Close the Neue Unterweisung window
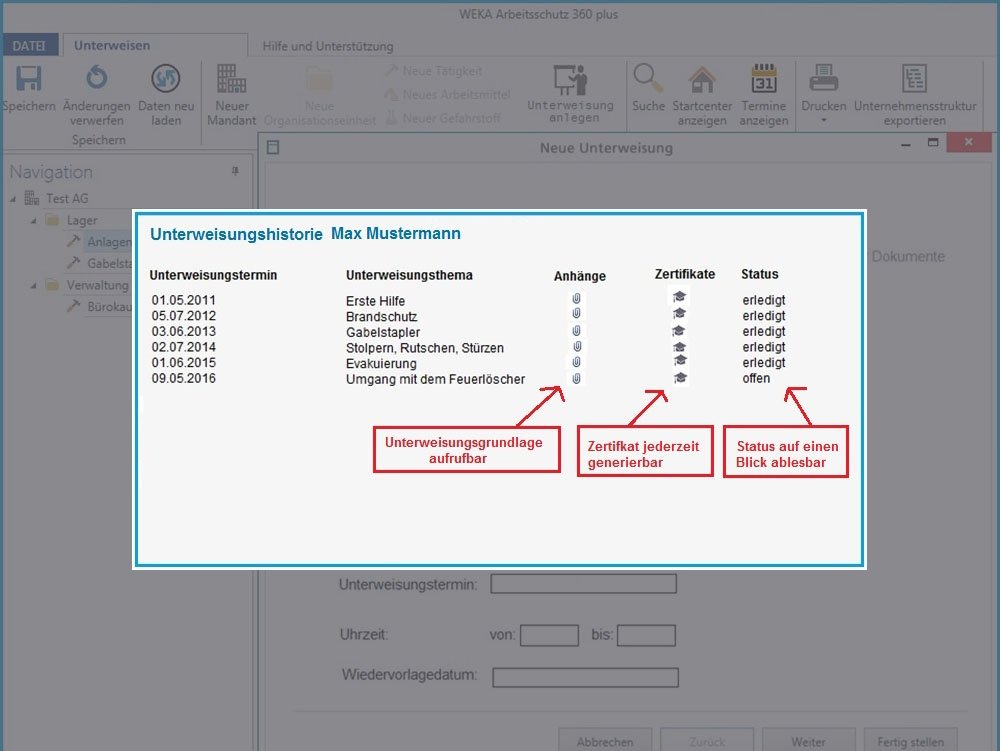Image resolution: width=1000 pixels, height=751 pixels. (969, 142)
